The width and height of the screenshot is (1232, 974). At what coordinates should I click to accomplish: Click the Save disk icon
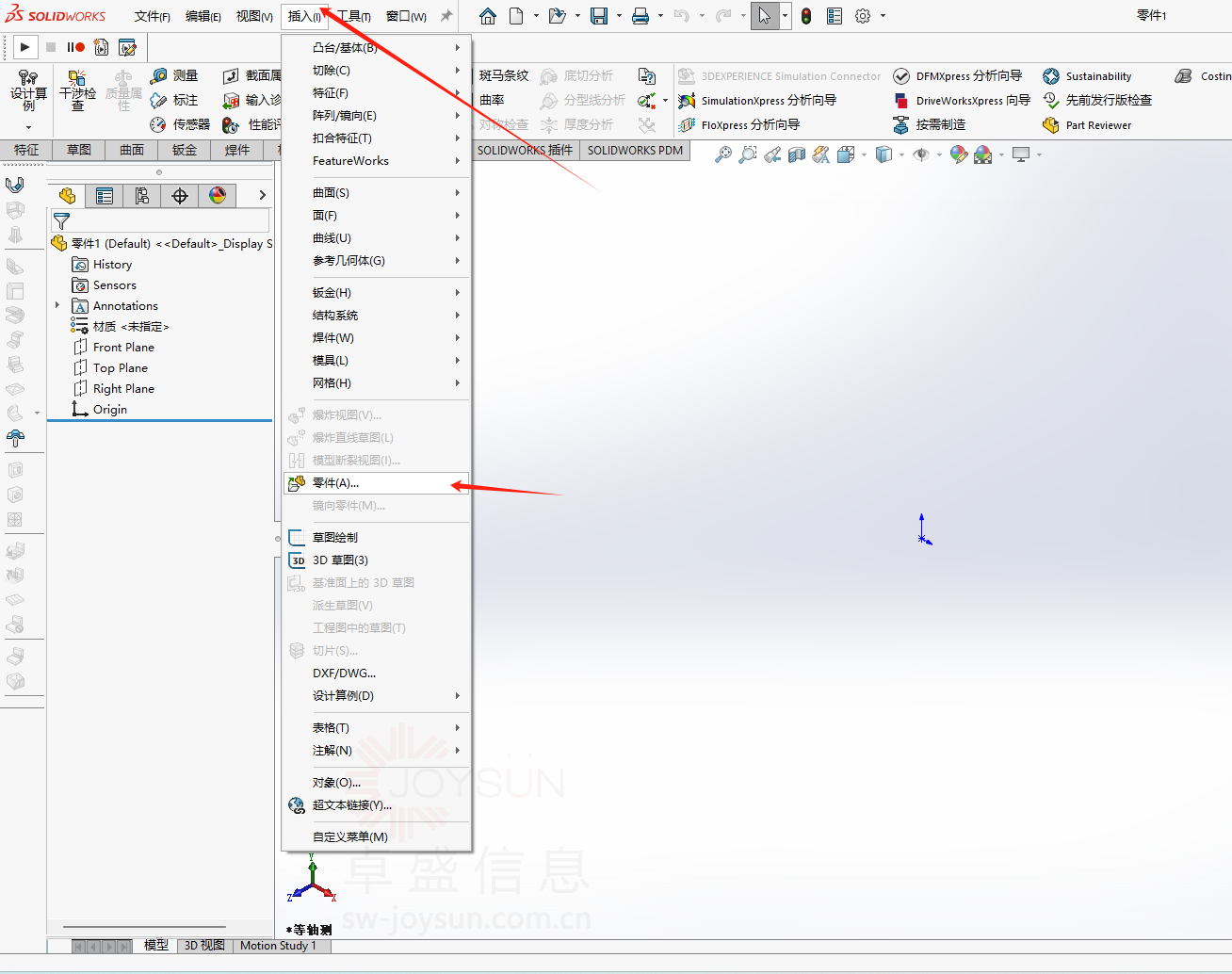pos(599,16)
